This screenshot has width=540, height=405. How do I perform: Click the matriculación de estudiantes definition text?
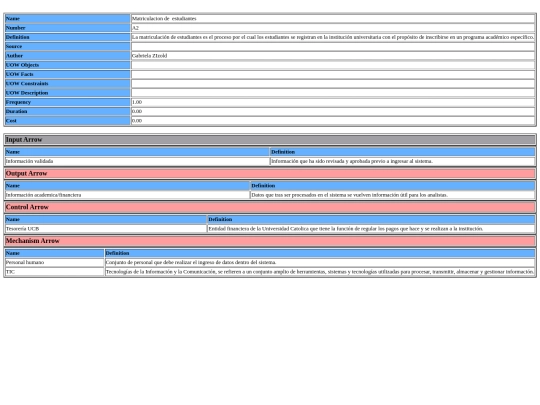333,37
